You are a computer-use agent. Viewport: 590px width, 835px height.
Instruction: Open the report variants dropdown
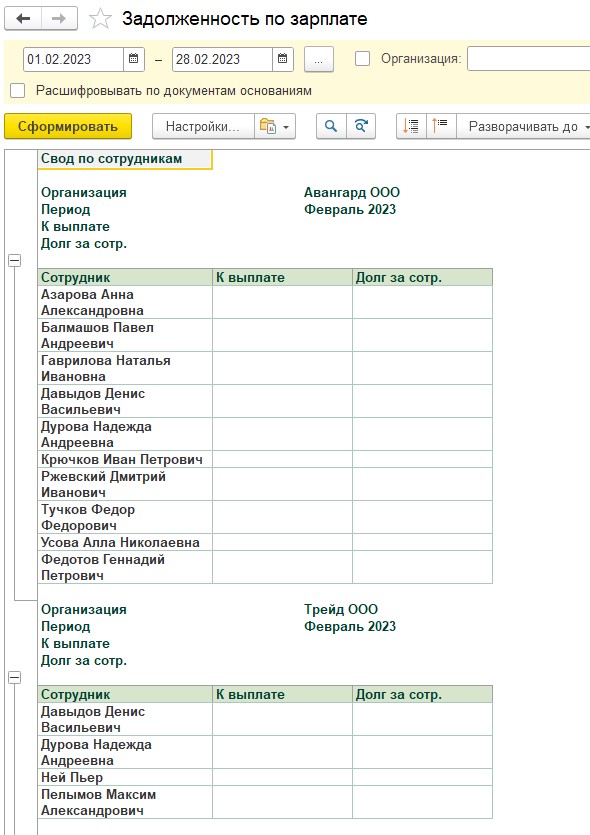pos(275,127)
